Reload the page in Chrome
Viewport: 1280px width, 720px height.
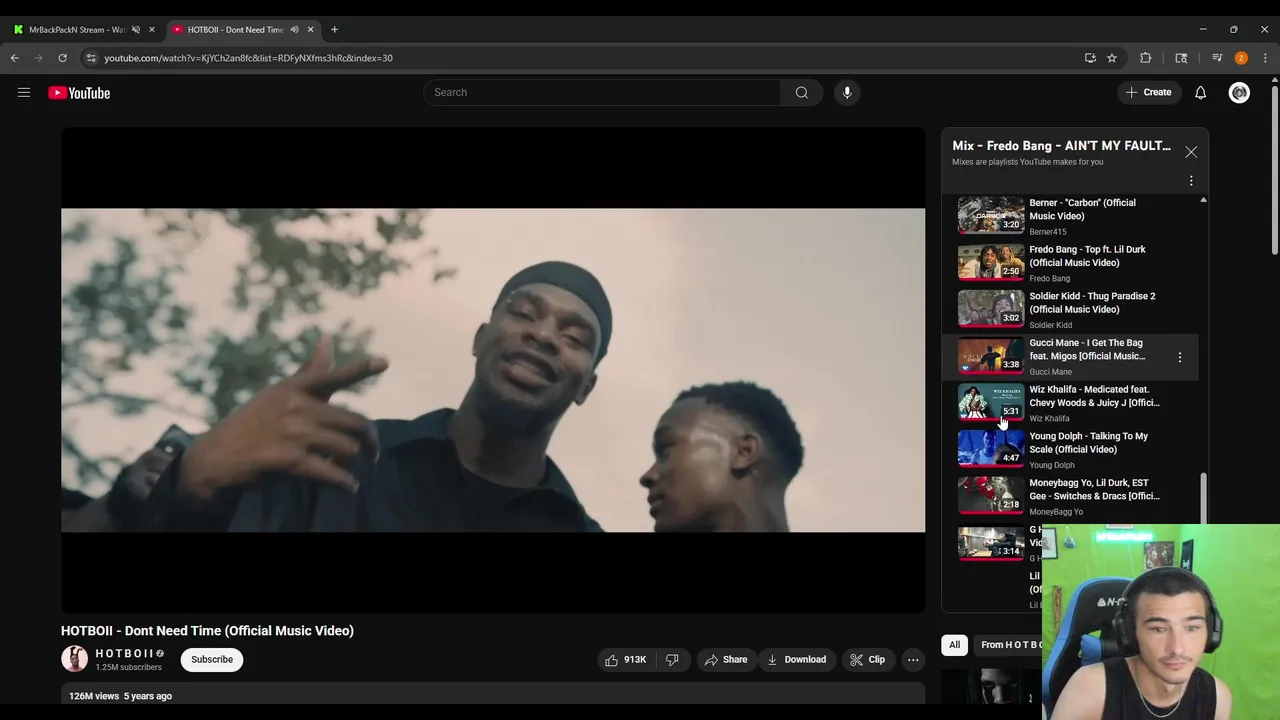[x=62, y=58]
